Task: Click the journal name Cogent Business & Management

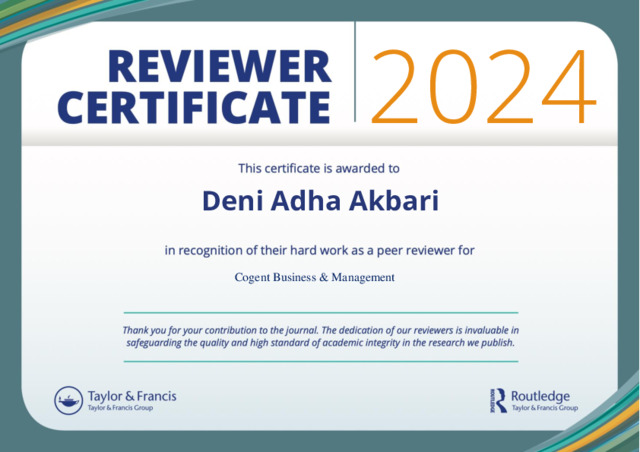Action: tap(314, 277)
